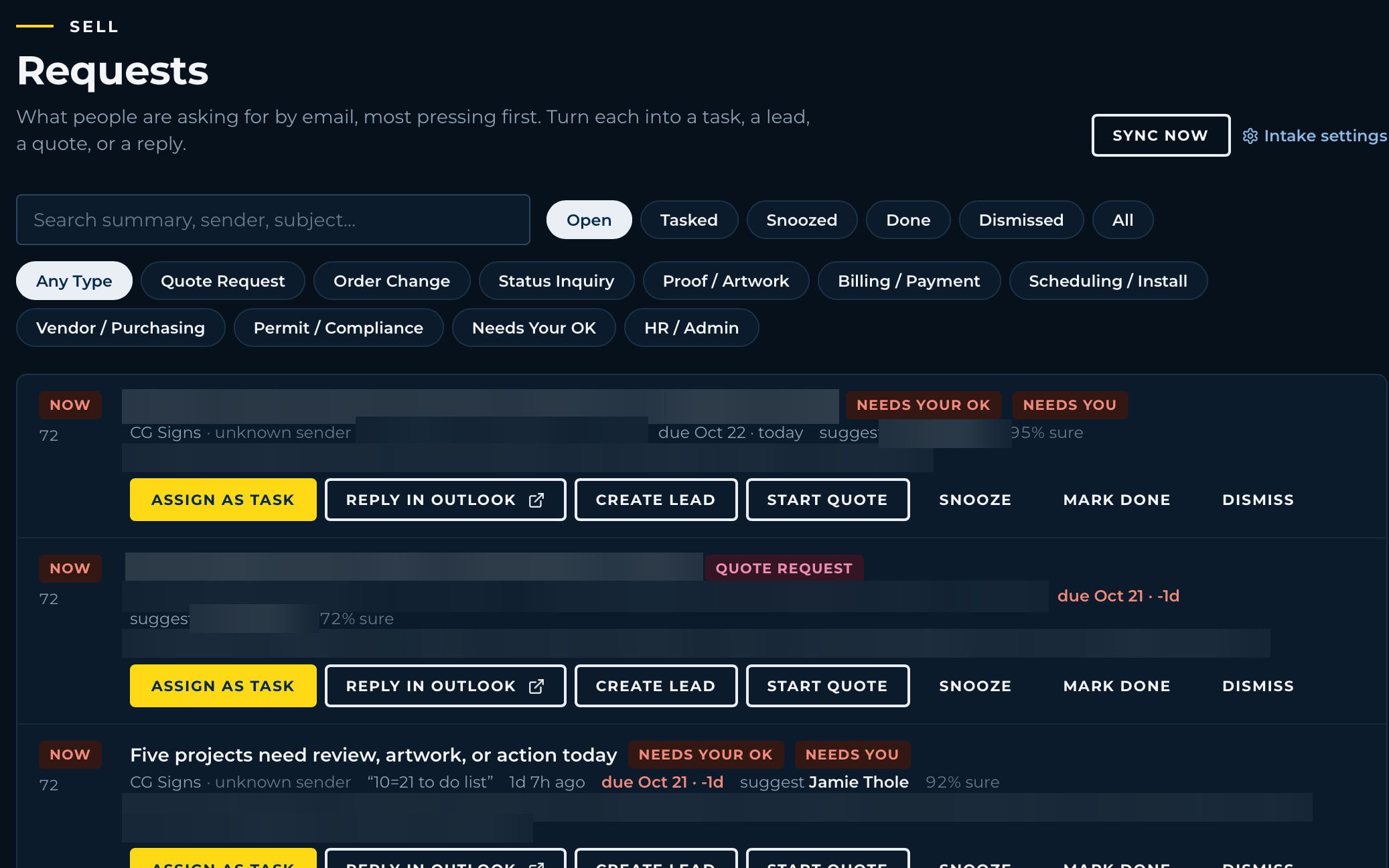Snooze the Quote Request item
The height and width of the screenshot is (868, 1389).
(x=975, y=686)
